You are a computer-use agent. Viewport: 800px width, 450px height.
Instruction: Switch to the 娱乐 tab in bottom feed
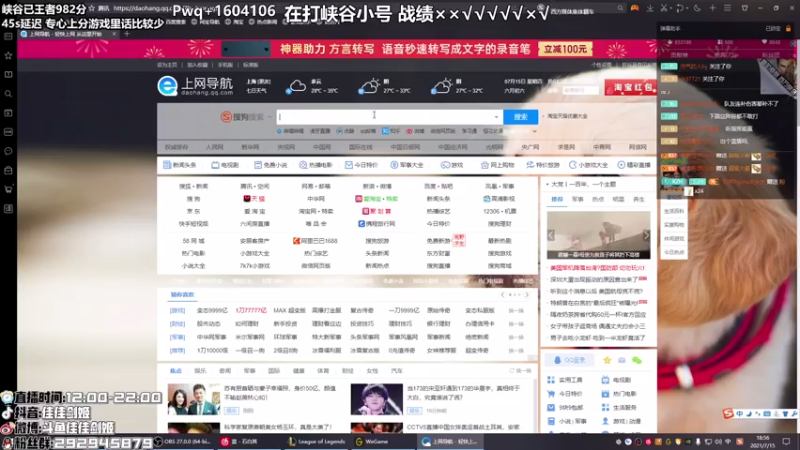click(x=200, y=371)
